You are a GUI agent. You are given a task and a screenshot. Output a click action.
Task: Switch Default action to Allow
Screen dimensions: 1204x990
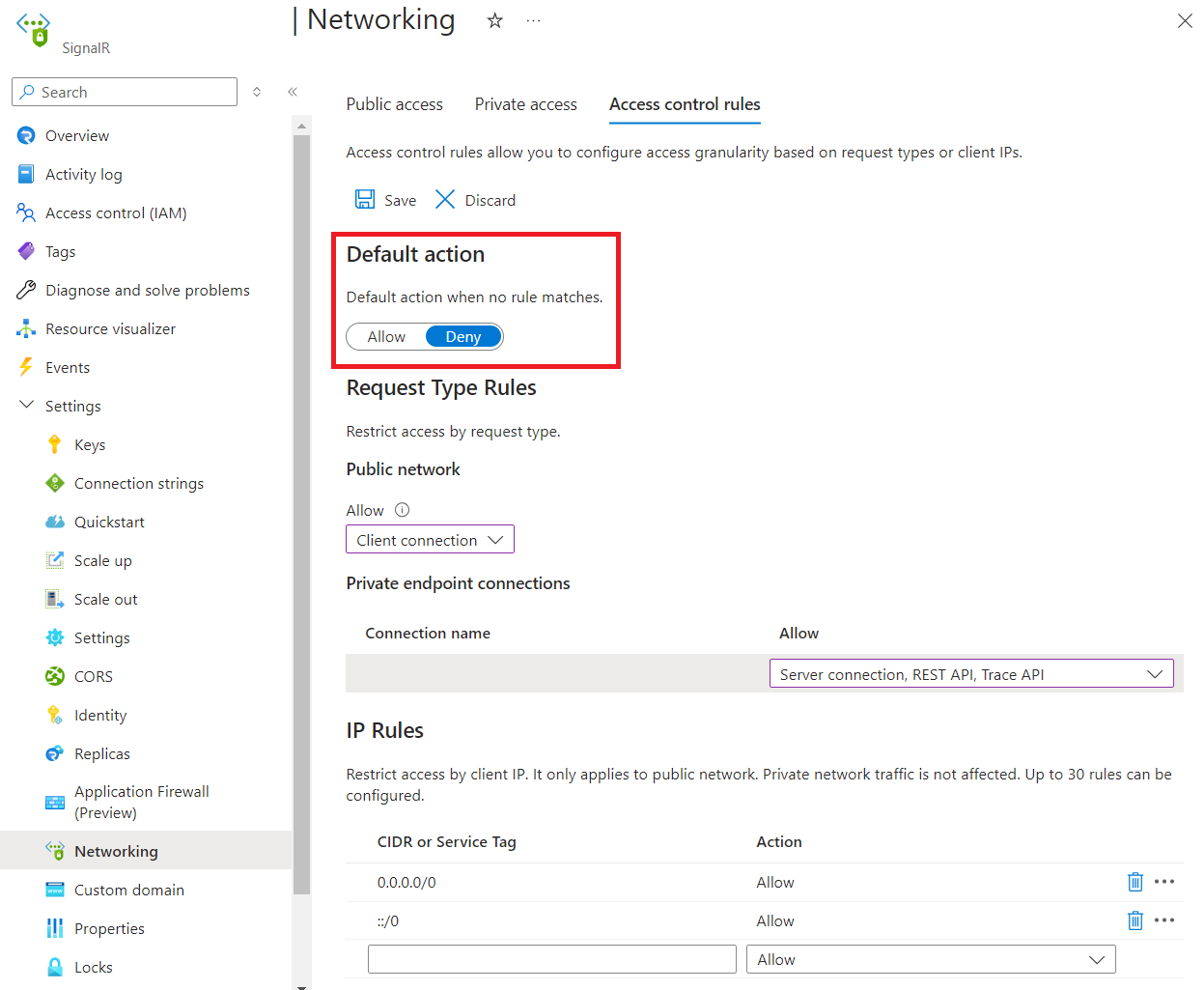click(x=385, y=336)
